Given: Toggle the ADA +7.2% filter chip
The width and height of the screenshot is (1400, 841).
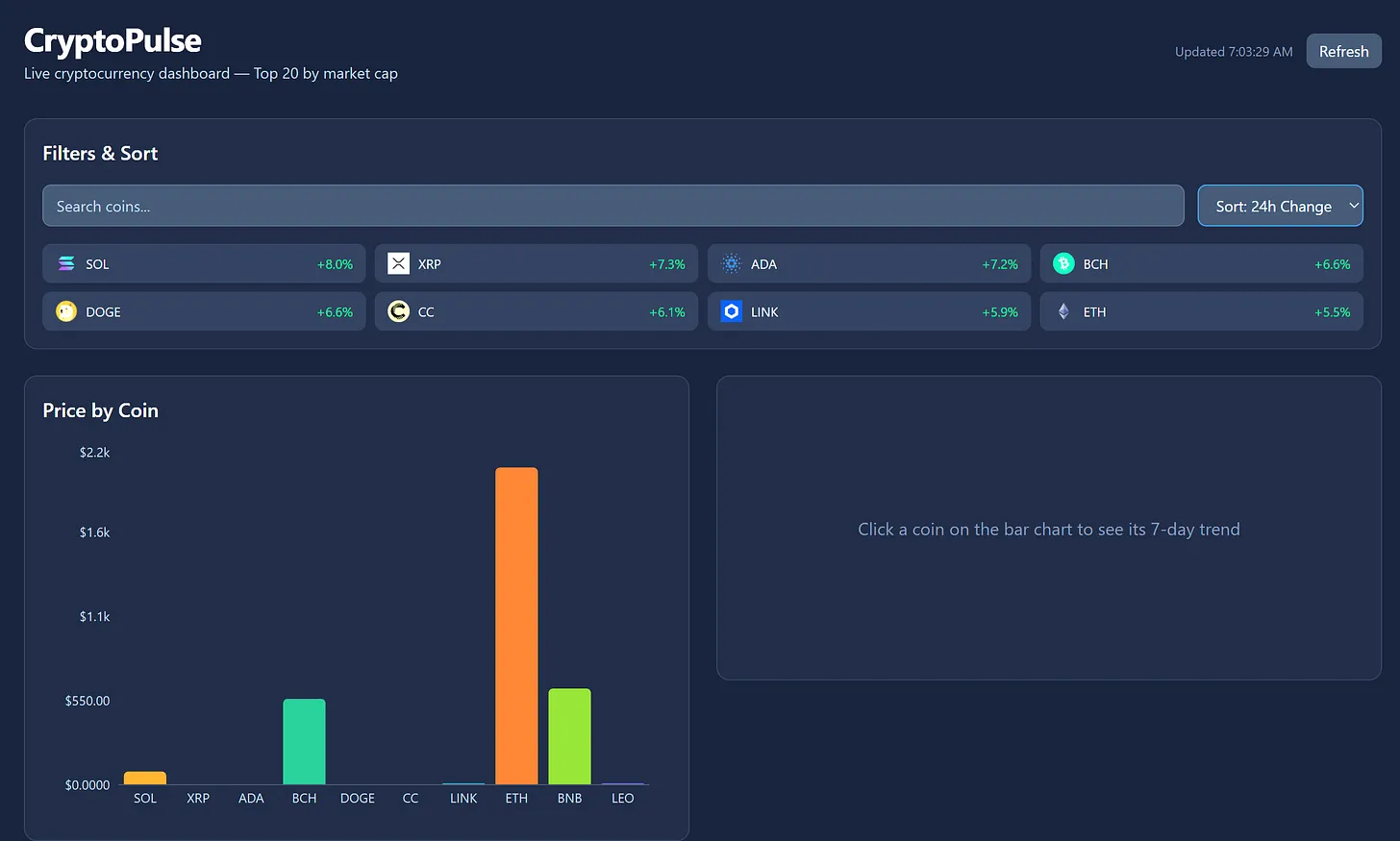Looking at the screenshot, I should tap(868, 263).
